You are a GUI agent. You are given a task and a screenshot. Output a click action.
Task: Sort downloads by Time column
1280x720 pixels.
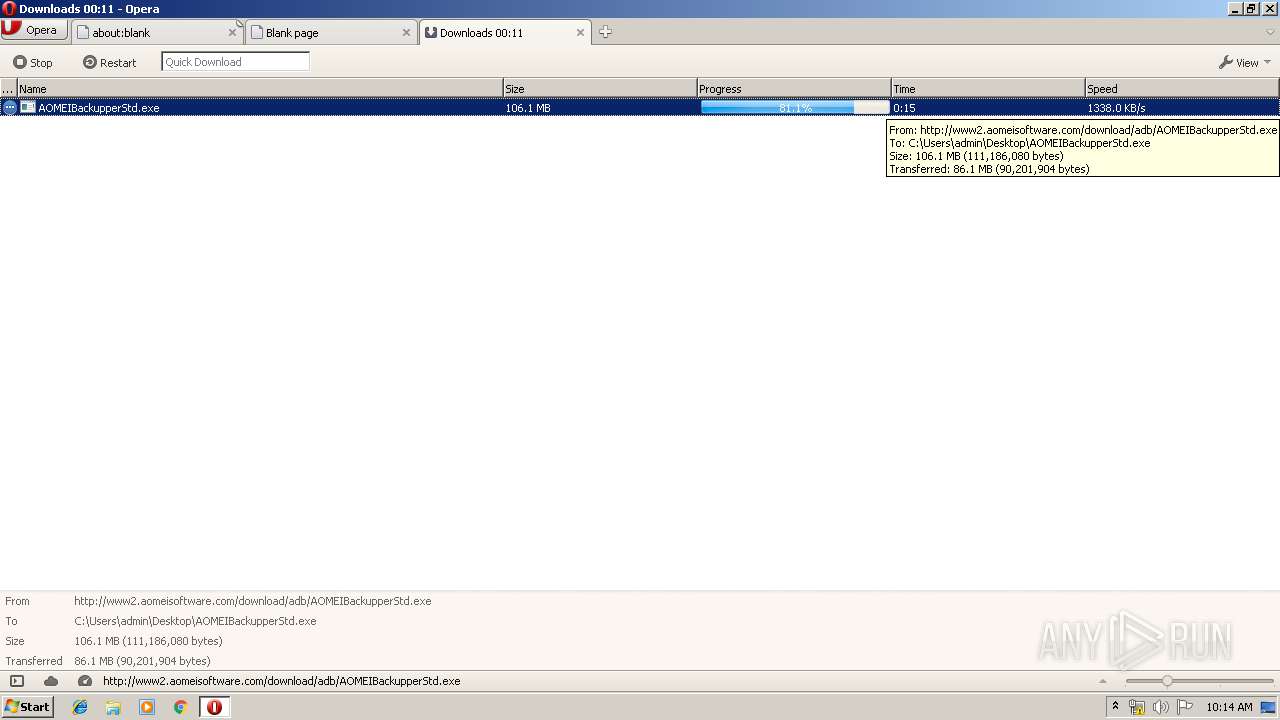(988, 89)
